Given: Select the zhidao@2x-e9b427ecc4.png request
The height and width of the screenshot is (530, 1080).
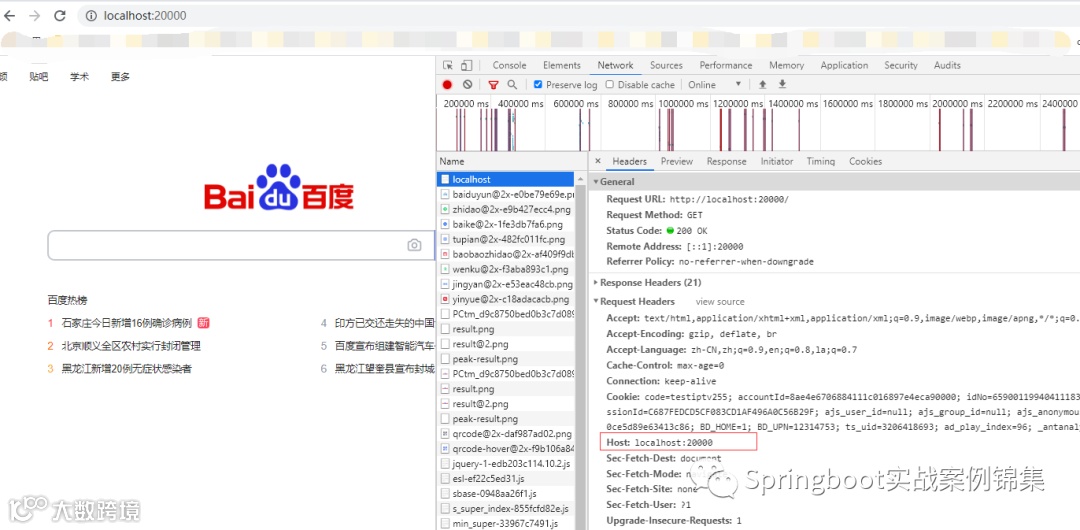Looking at the screenshot, I should coord(506,209).
